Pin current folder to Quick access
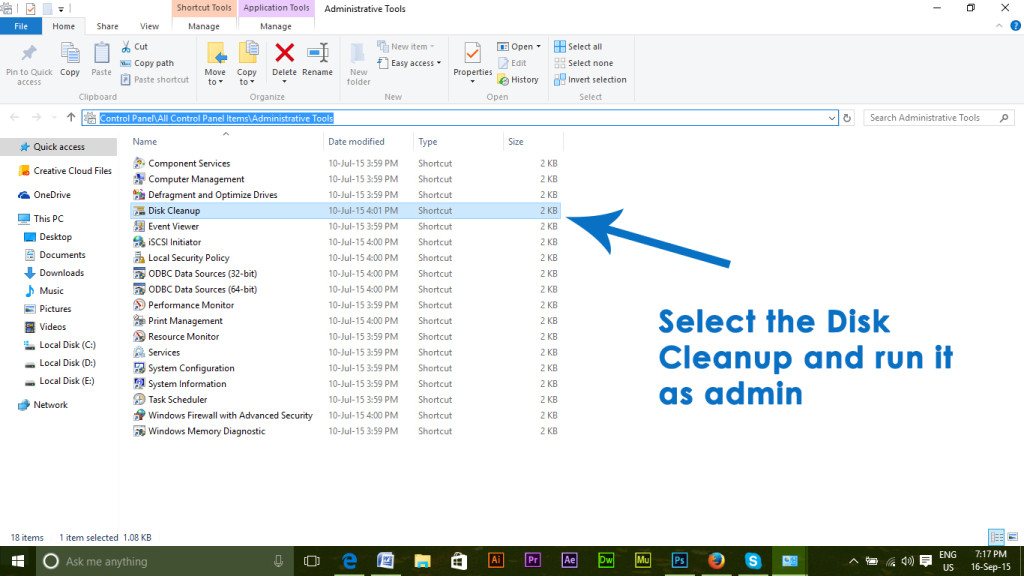Screen dimensions: 1024x576 tap(28, 62)
